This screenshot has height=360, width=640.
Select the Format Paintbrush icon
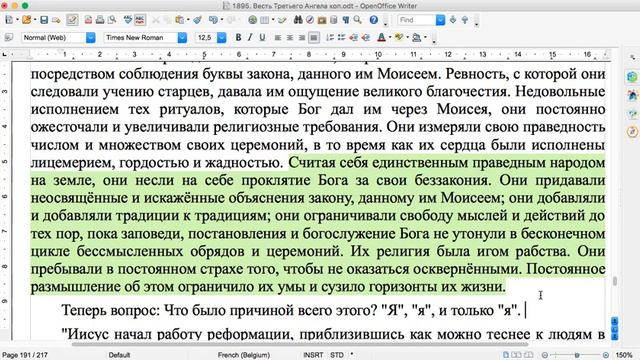[x=198, y=20]
